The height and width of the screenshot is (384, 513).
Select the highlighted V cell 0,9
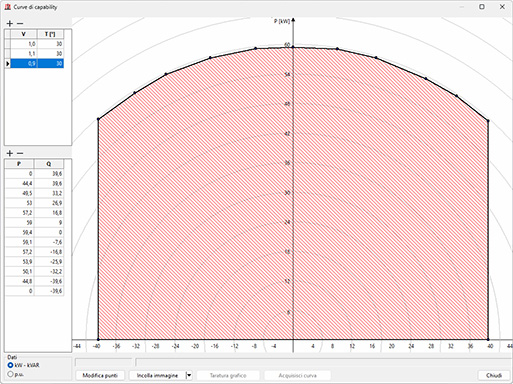(24, 63)
